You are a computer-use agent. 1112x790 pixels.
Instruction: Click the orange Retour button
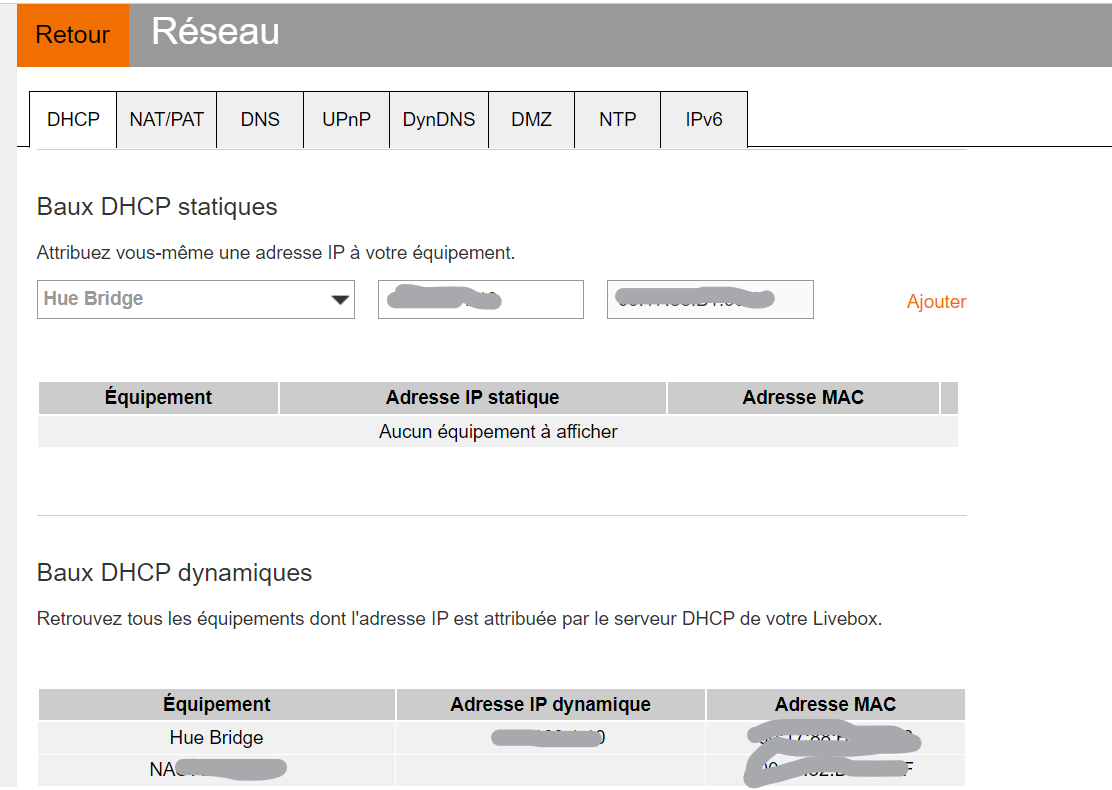(73, 35)
